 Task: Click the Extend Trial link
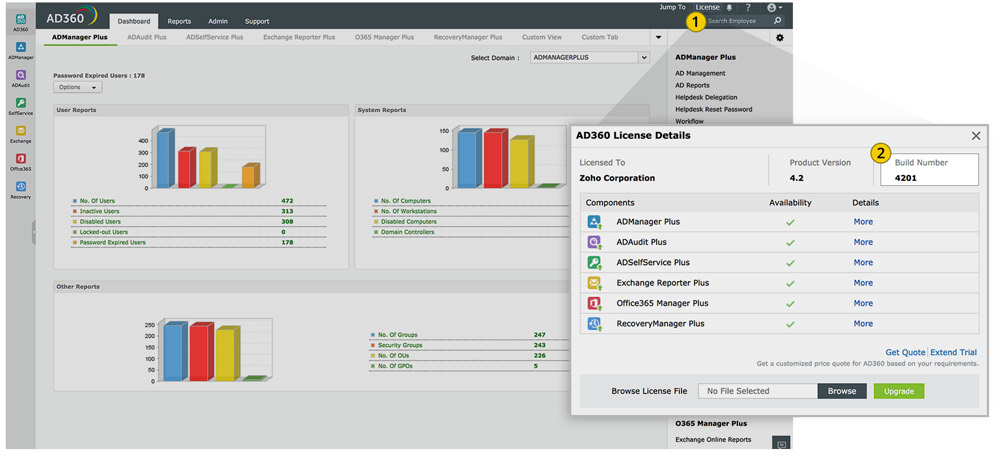[953, 352]
